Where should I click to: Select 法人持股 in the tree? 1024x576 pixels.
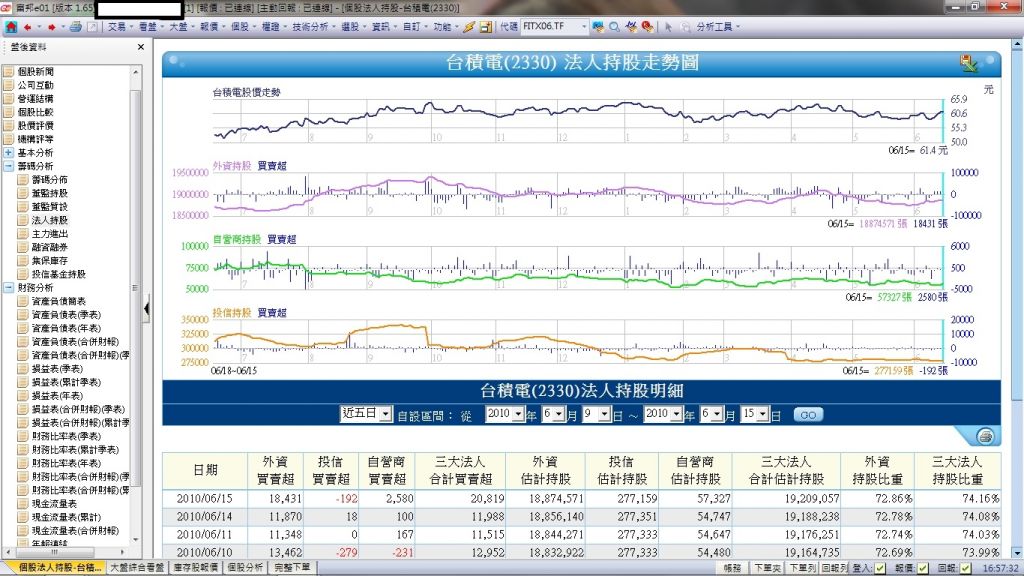pos(50,220)
